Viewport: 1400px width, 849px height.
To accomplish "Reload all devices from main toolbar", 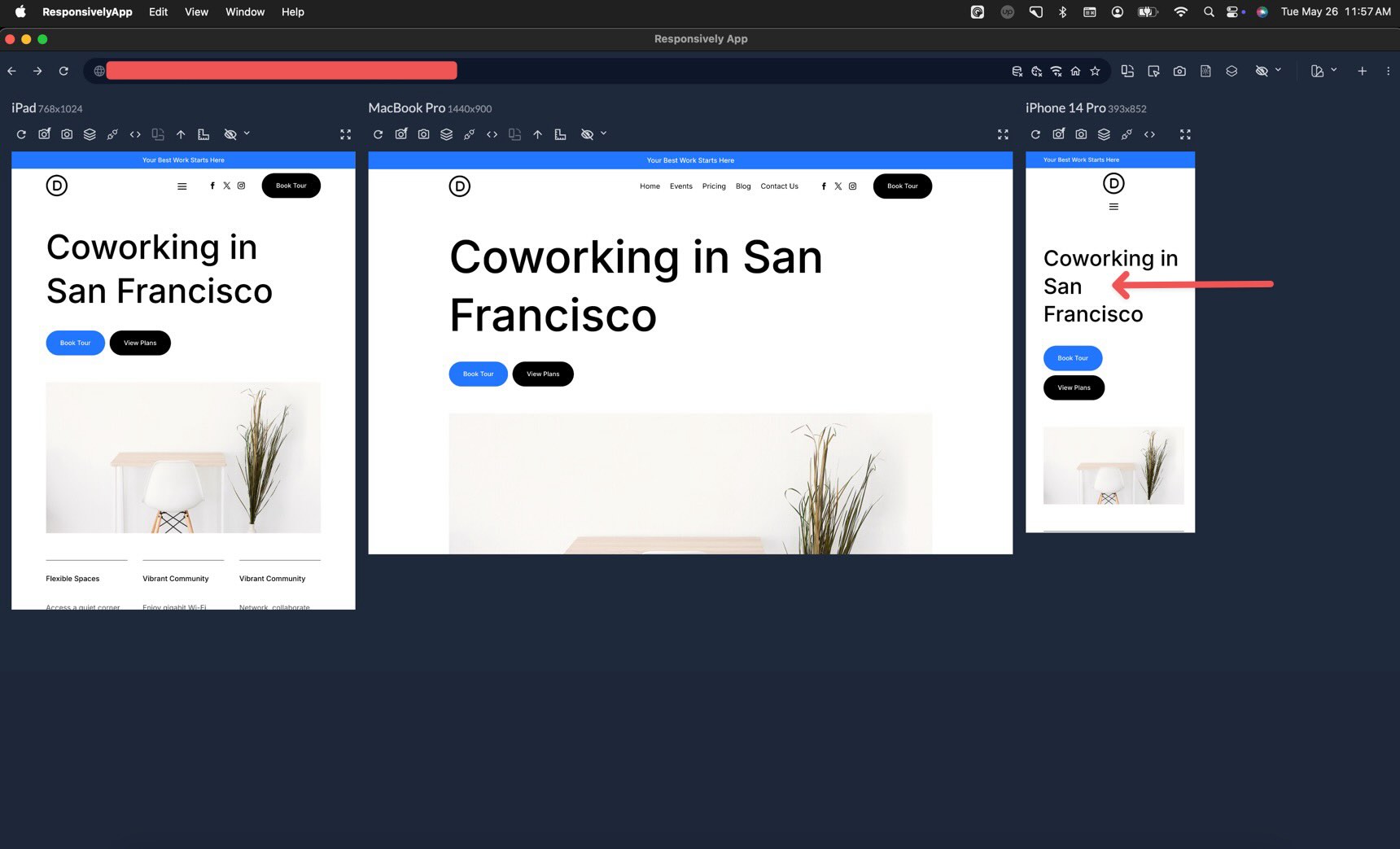I will pyautogui.click(x=63, y=71).
